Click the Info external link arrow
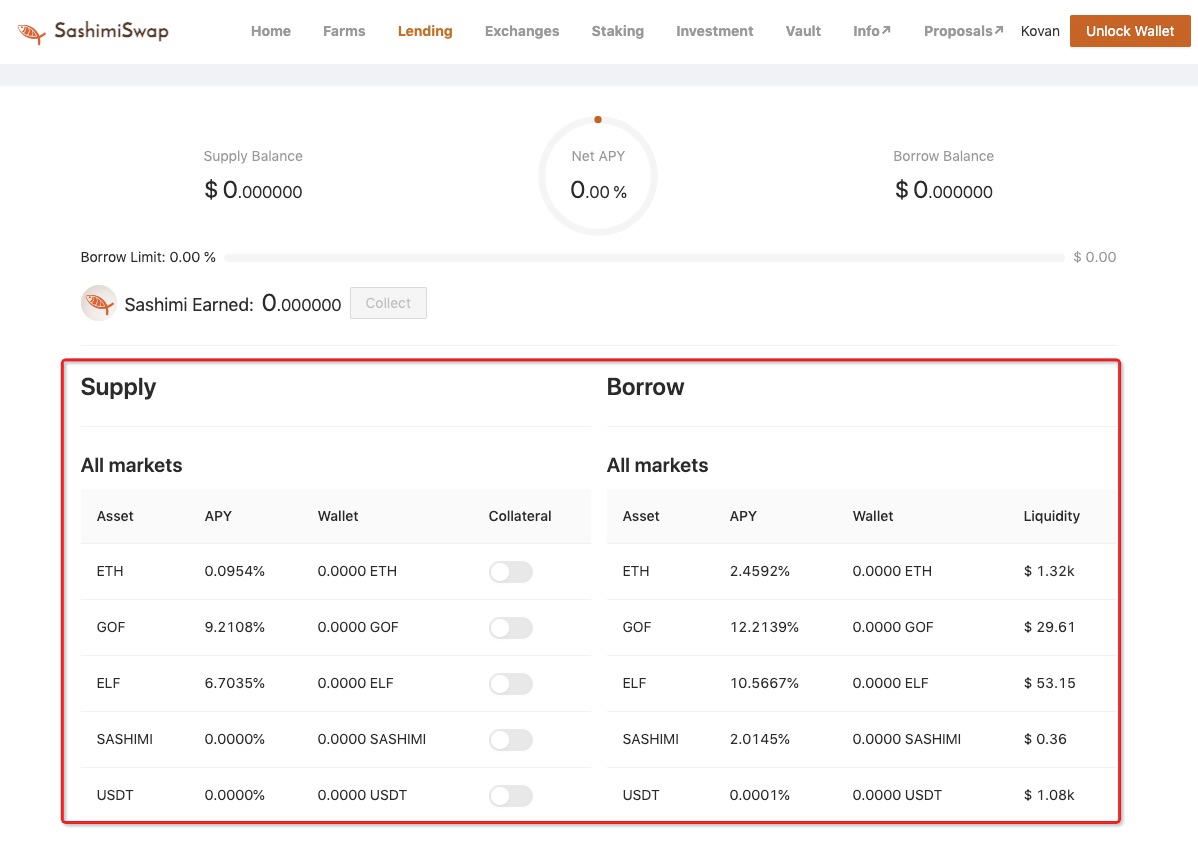 886,31
